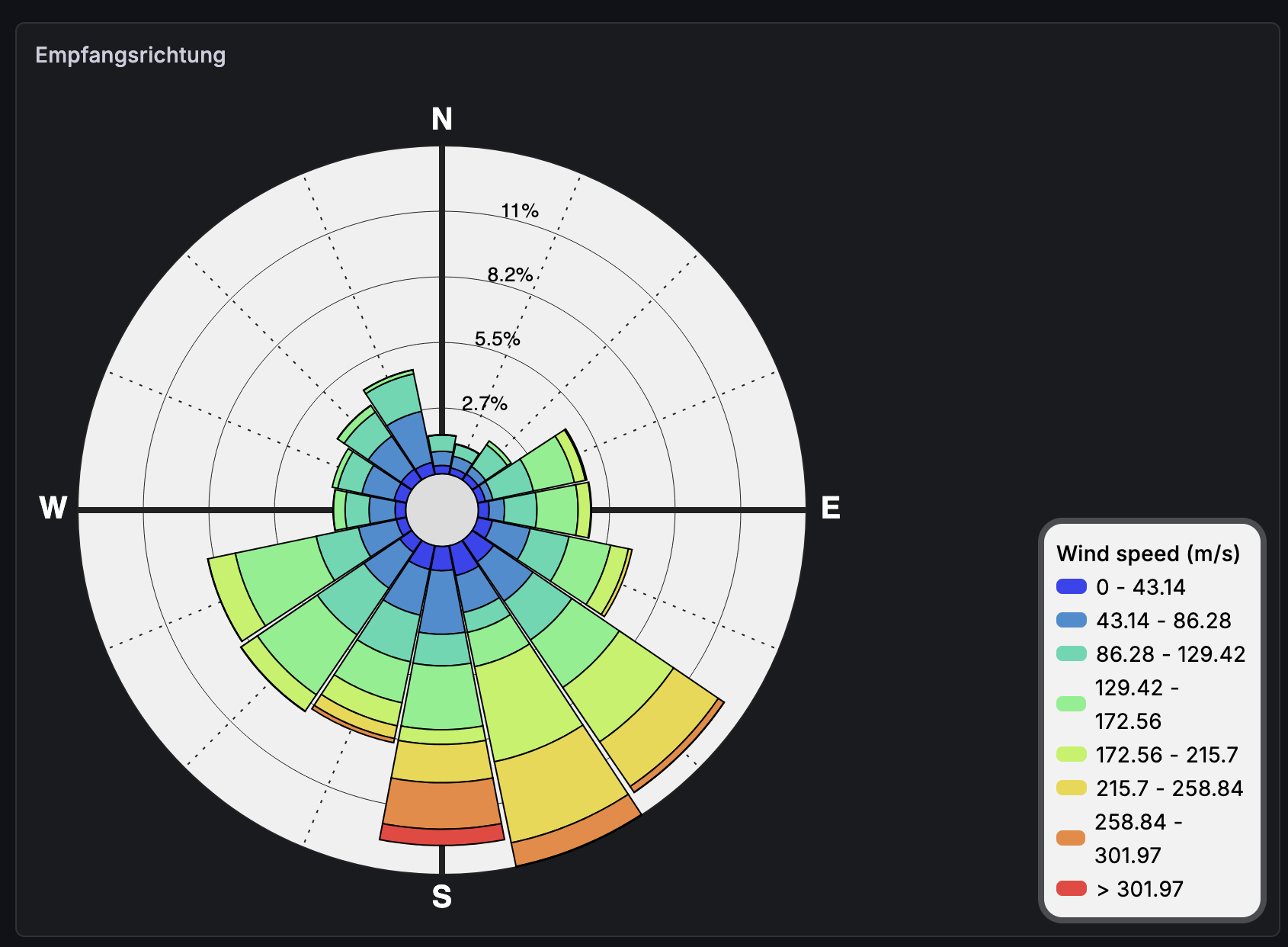
Task: Click the S compass label
Action: point(442,897)
